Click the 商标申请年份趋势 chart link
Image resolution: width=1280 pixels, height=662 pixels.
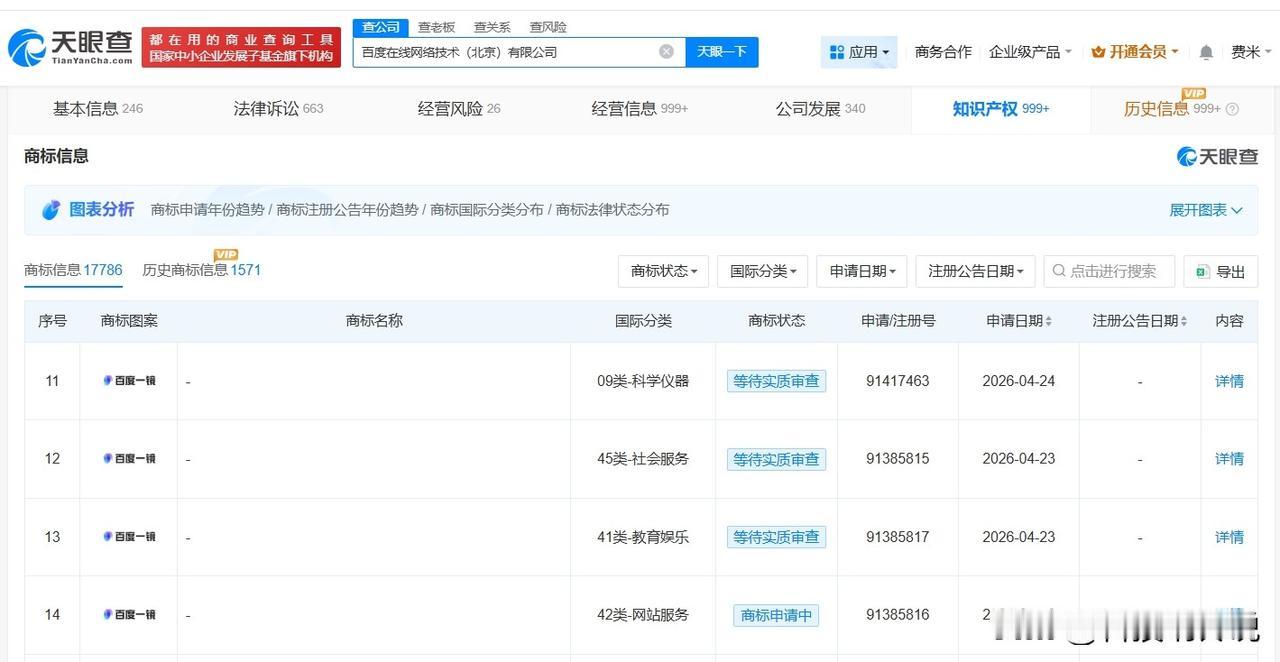(x=207, y=210)
